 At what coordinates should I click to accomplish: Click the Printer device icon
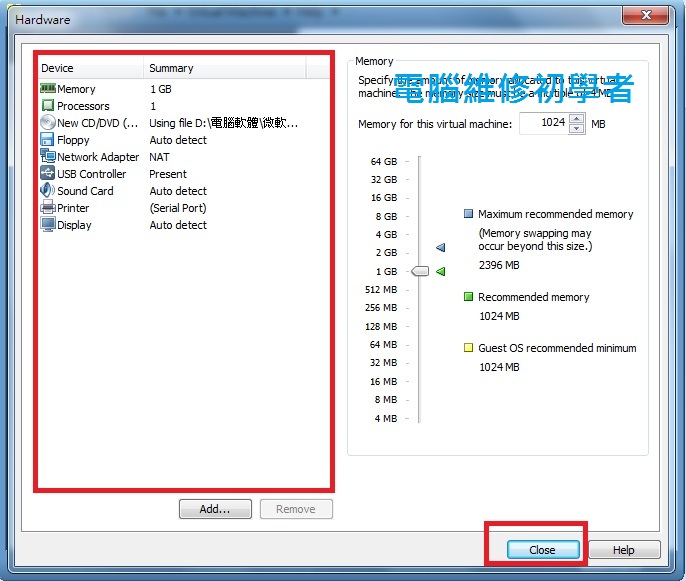click(48, 207)
